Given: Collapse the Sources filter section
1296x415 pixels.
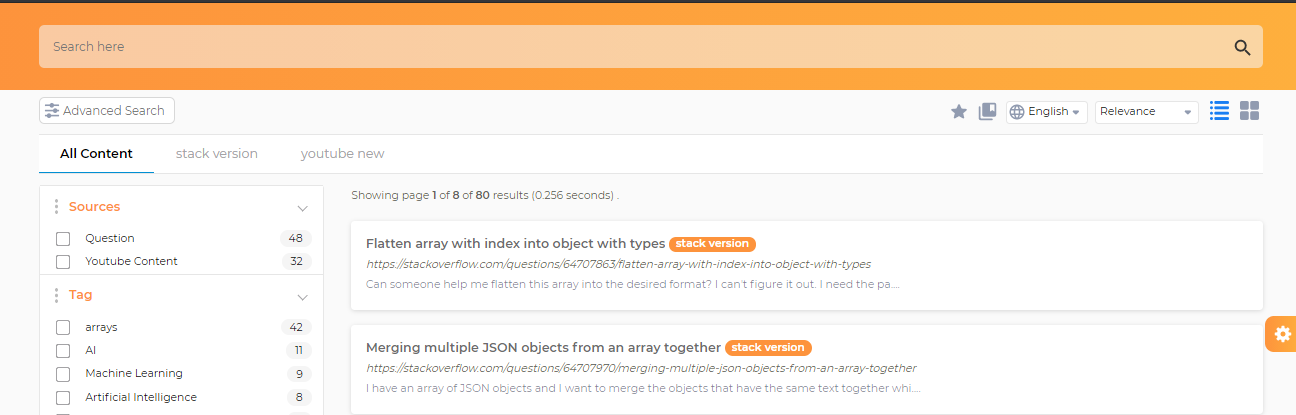Looking at the screenshot, I should pos(302,208).
